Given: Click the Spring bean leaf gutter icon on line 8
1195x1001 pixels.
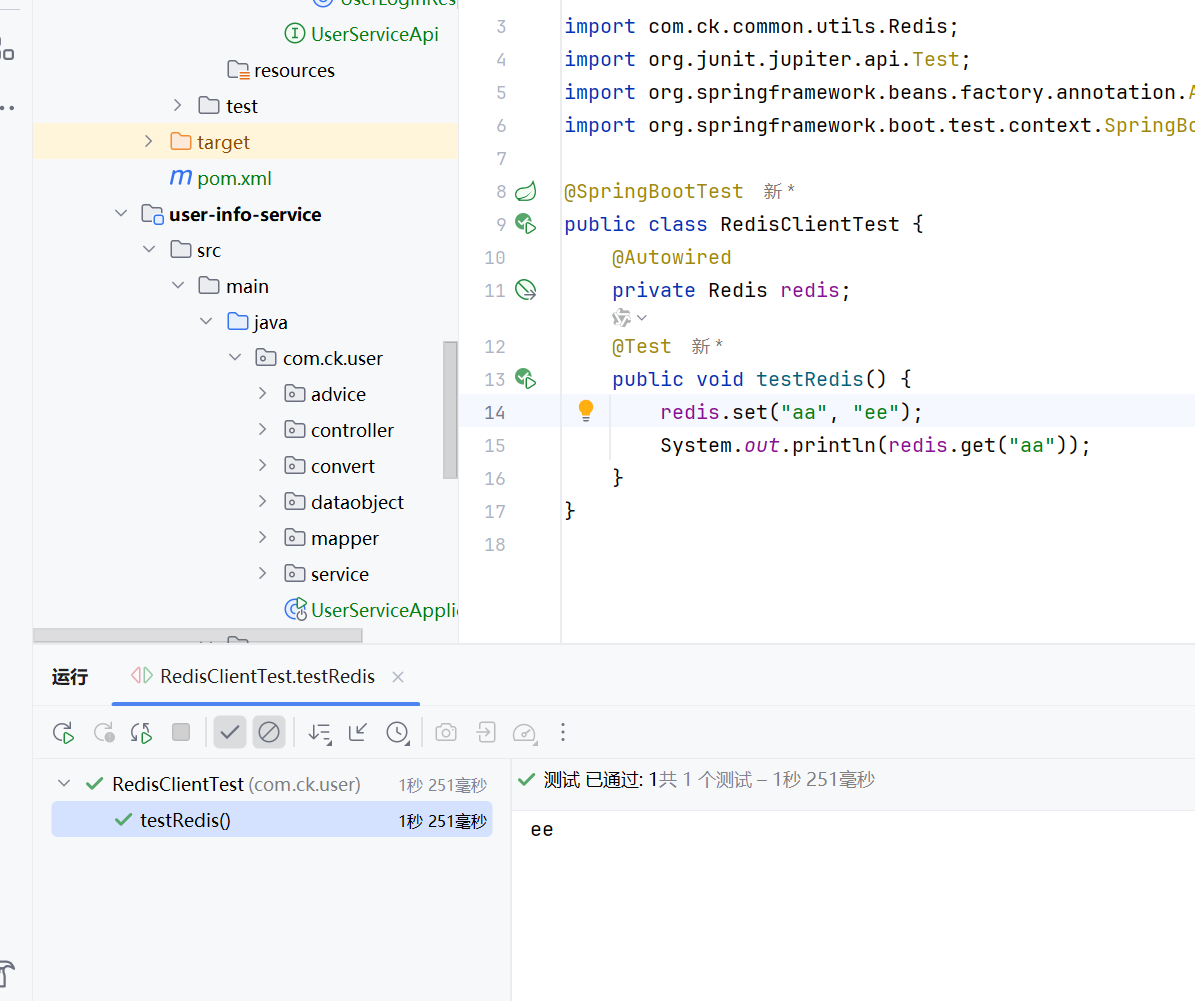Looking at the screenshot, I should (526, 191).
